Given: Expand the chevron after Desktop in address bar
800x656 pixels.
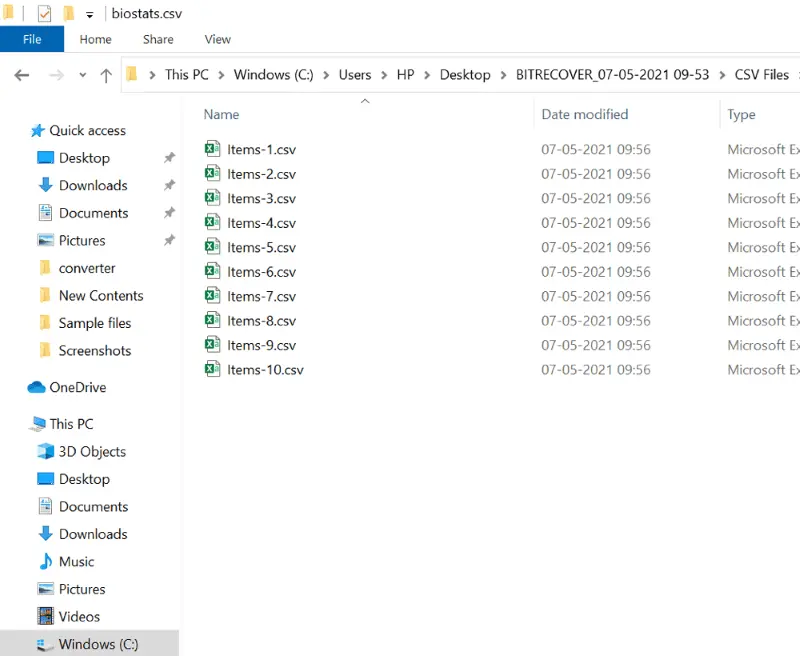Looking at the screenshot, I should coord(503,75).
